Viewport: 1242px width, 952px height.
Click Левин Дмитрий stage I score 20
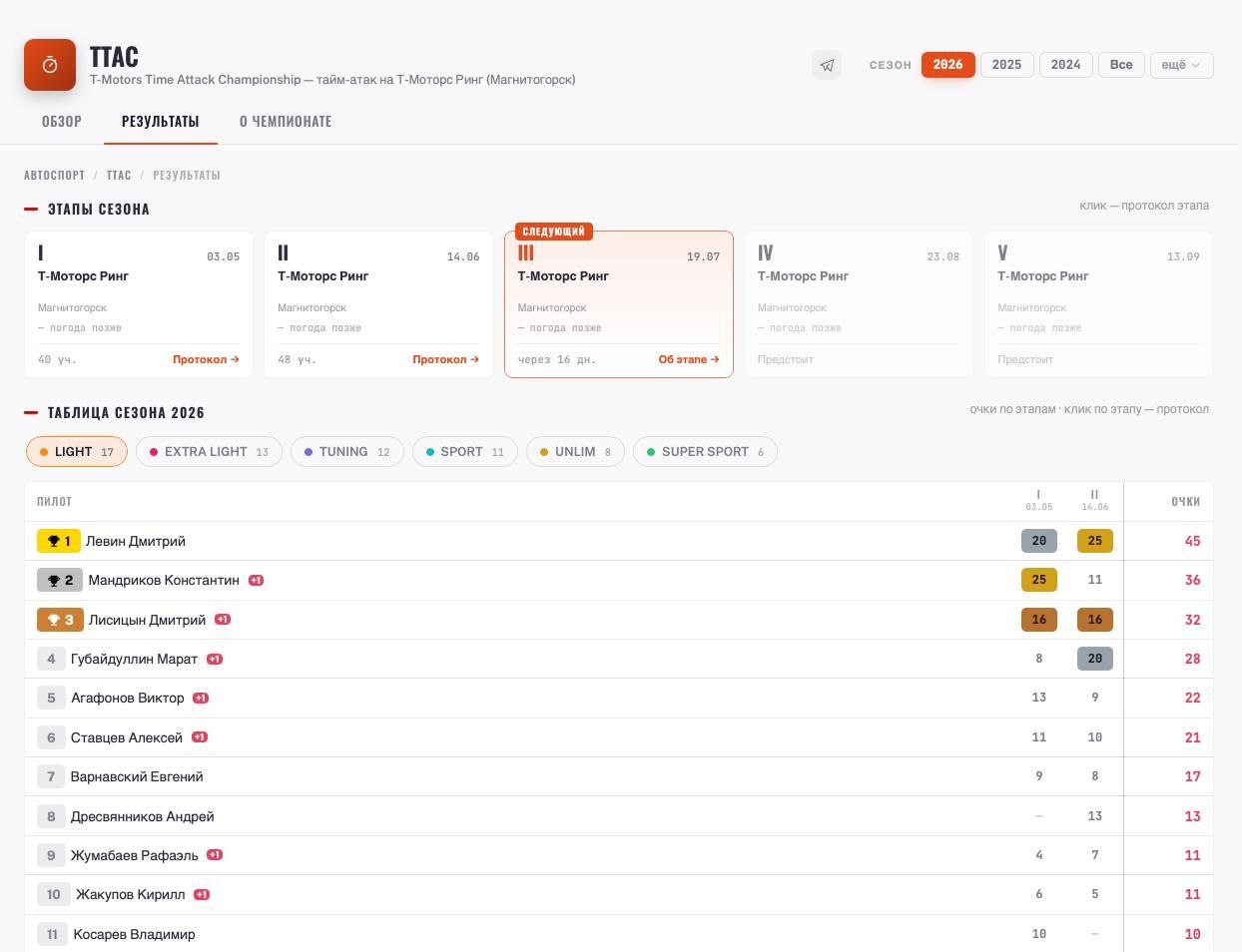(1039, 541)
